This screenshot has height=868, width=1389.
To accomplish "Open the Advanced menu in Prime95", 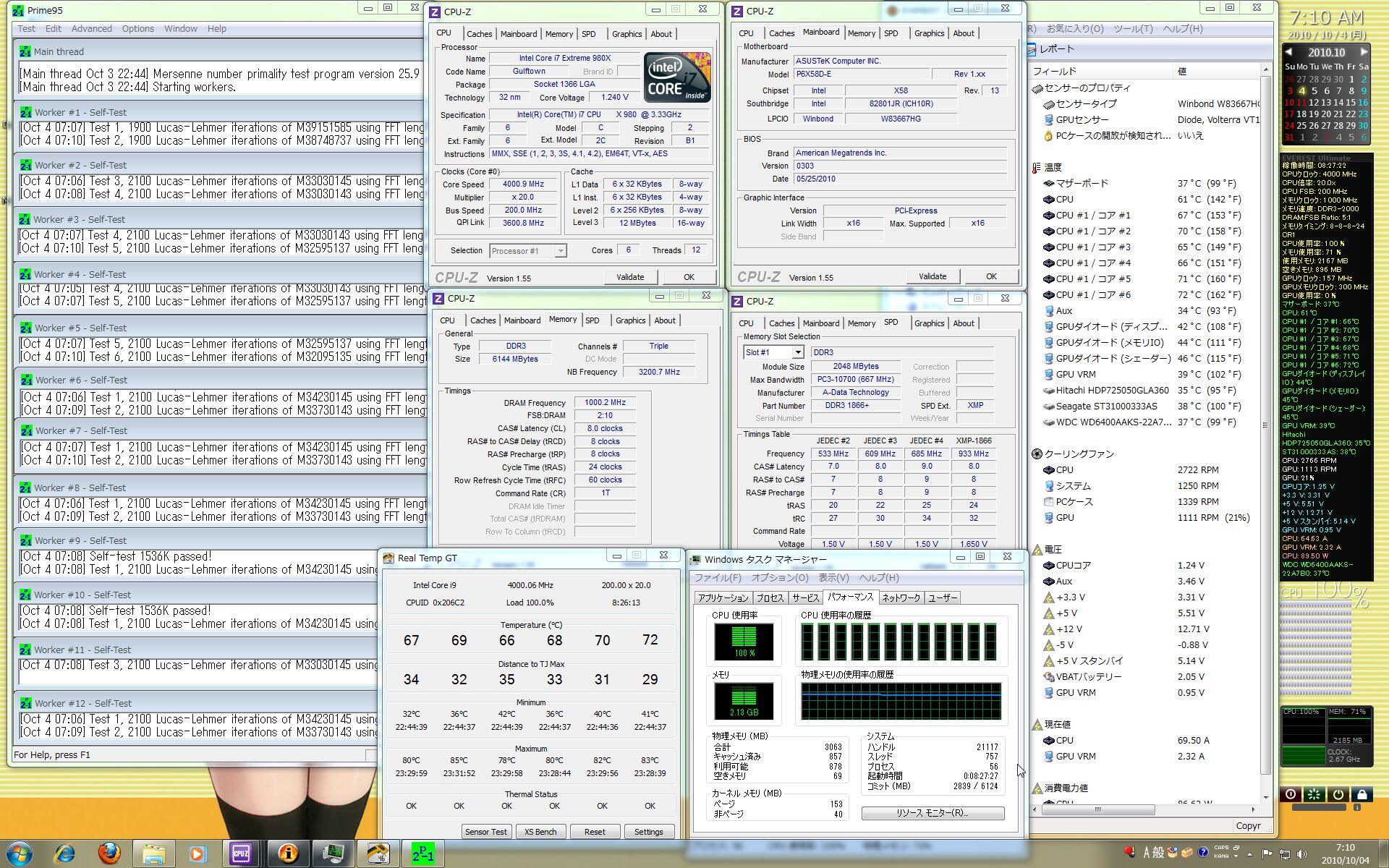I will click(x=91, y=29).
